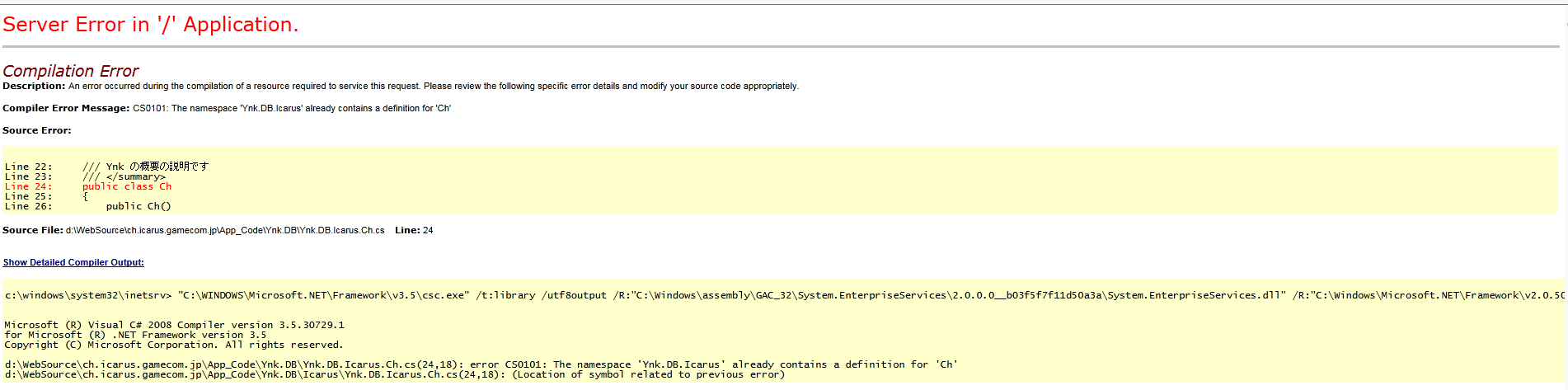Select the .NET Framework version 3.5 line
This screenshot has width=1568, height=390.
(x=135, y=335)
